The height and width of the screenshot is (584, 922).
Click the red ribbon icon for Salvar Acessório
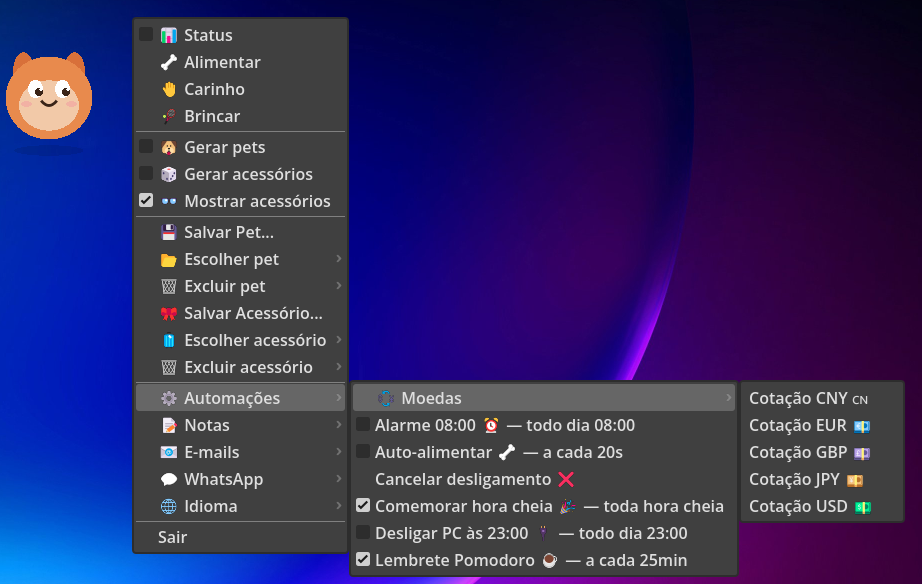tap(169, 313)
